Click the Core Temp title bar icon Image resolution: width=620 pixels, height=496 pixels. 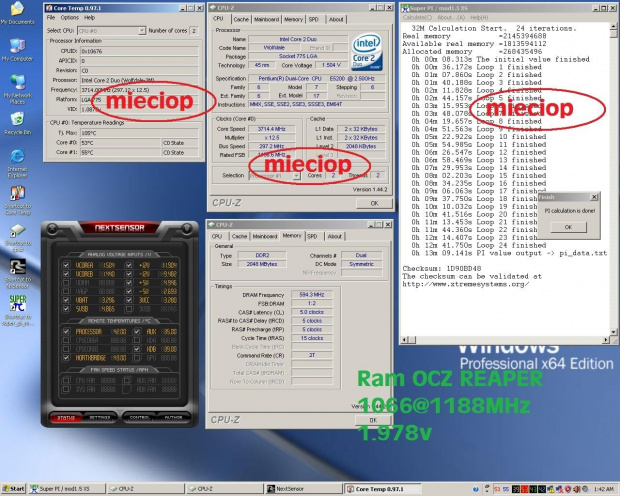(x=49, y=8)
